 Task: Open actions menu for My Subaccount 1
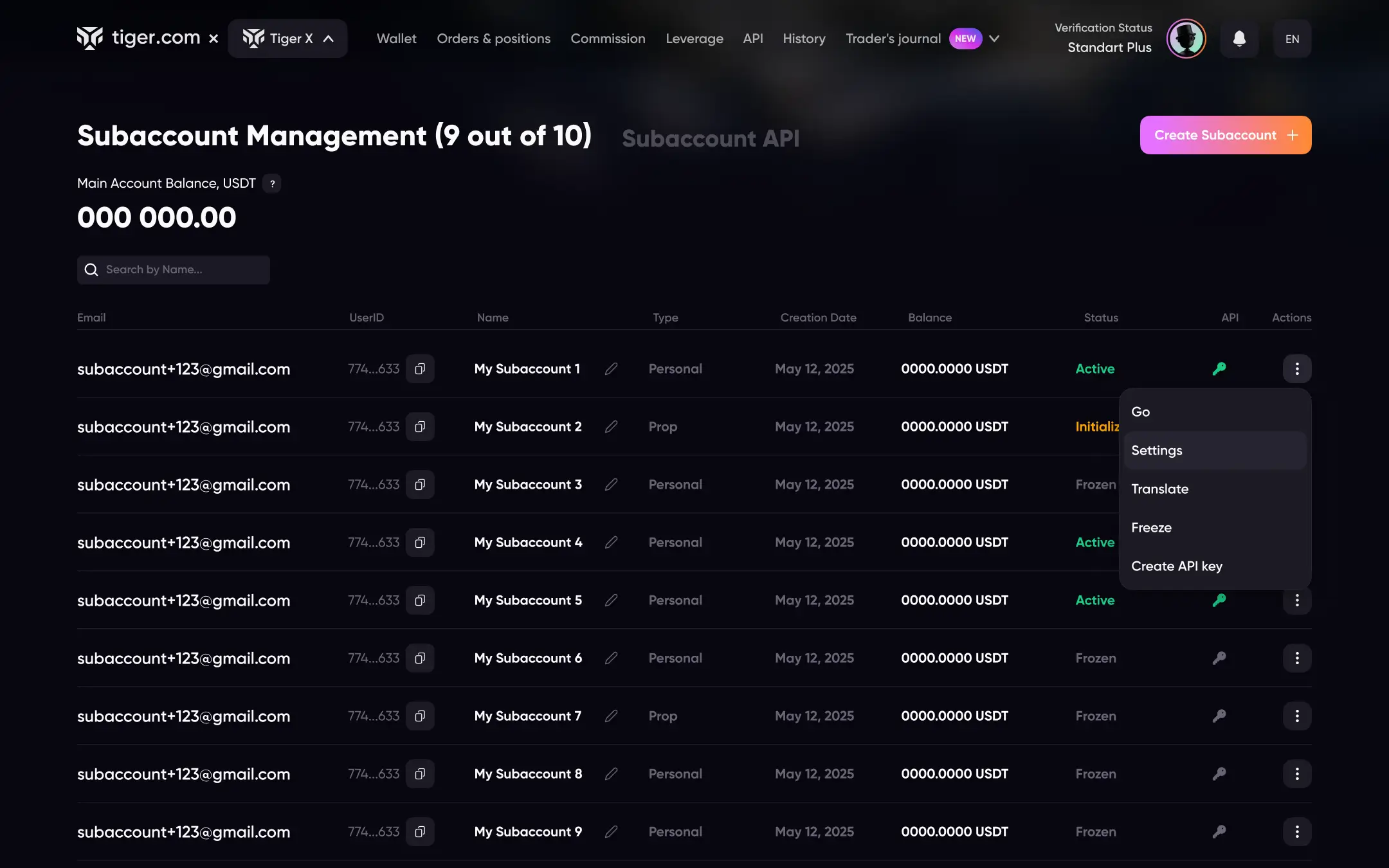(x=1296, y=369)
